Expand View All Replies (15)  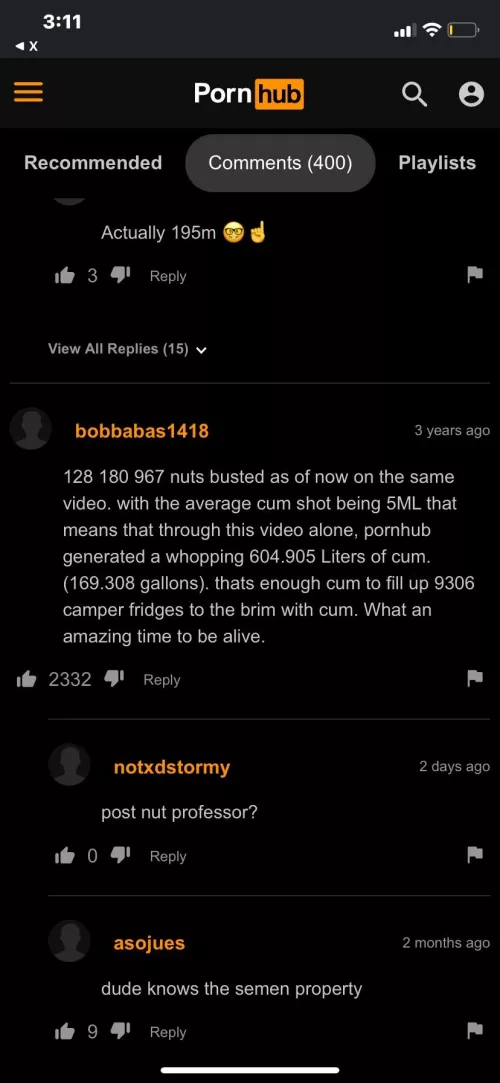[x=127, y=349]
